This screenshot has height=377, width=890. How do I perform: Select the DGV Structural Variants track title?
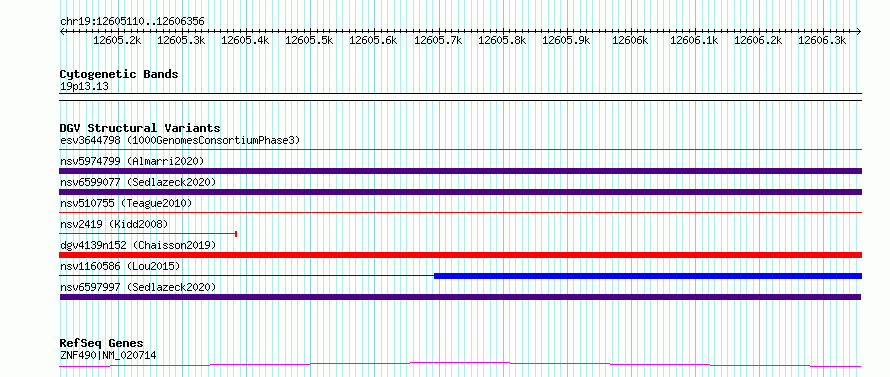140,128
